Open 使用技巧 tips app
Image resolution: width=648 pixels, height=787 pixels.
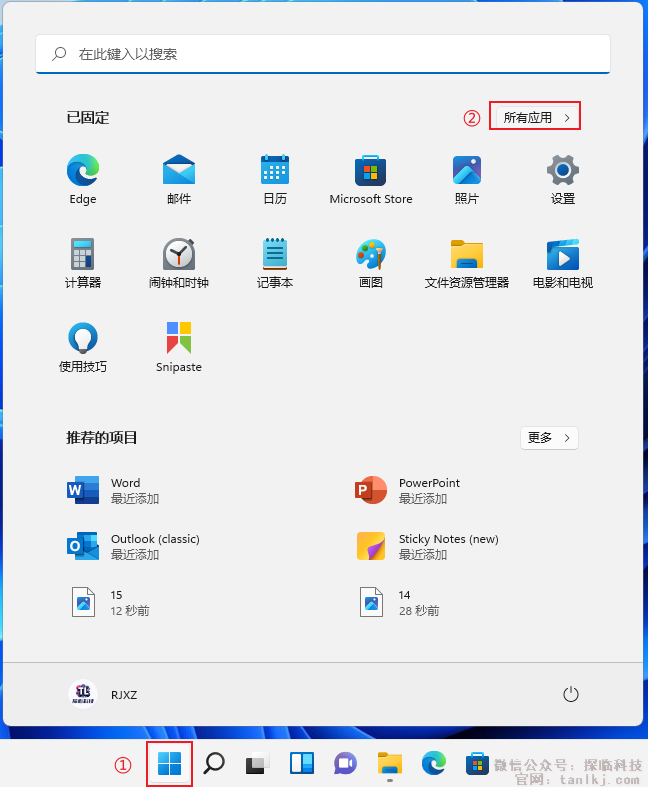point(83,347)
